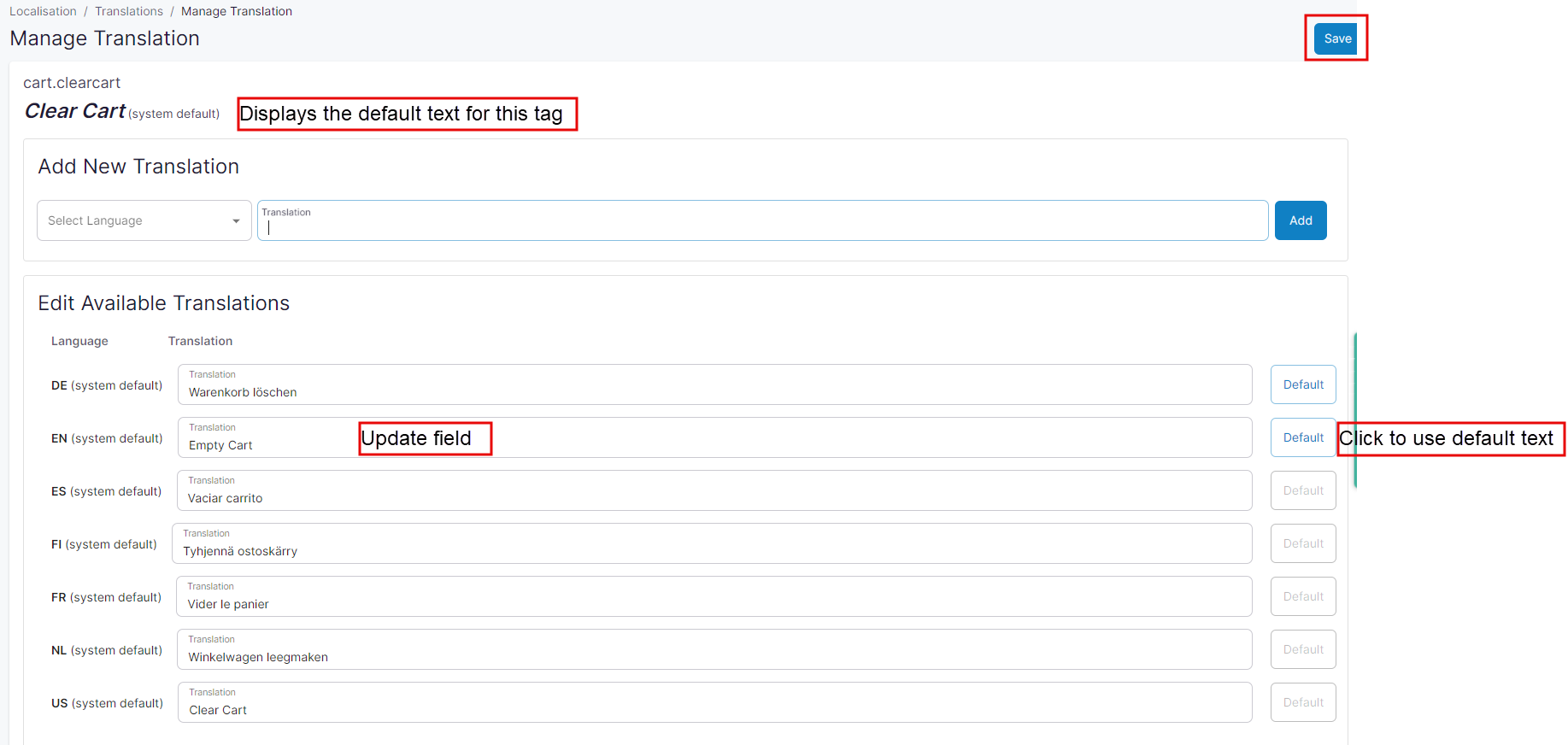Edit the NL translation 'Winkelwagen leegmaken' field
The image size is (1568, 745).
pyautogui.click(x=714, y=656)
